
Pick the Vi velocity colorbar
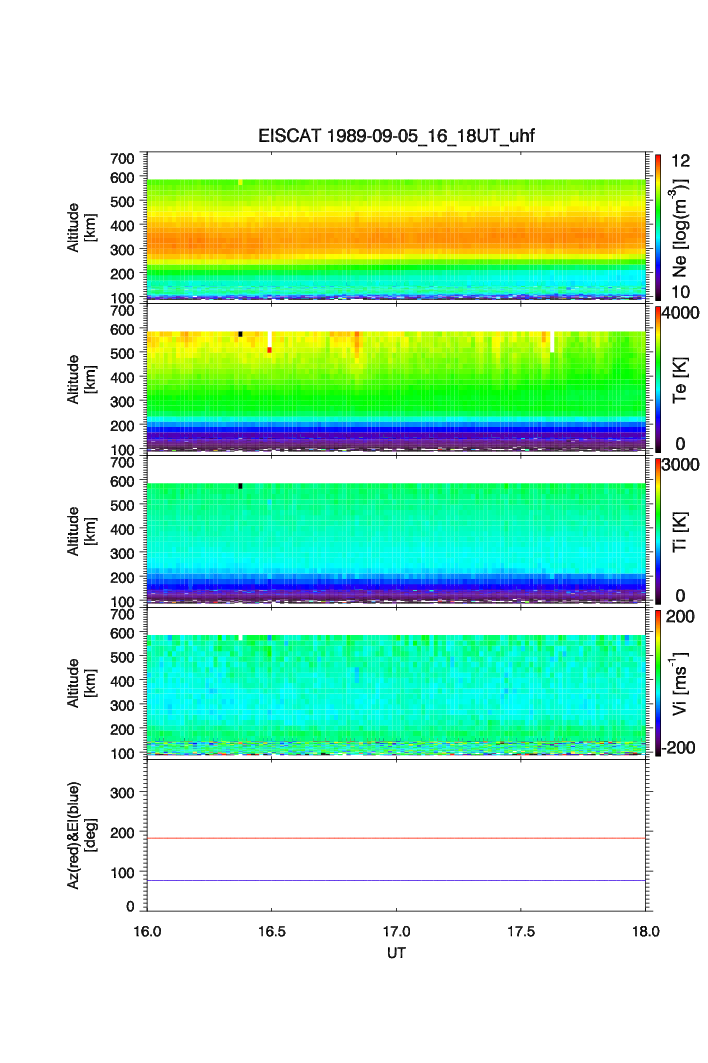point(658,682)
